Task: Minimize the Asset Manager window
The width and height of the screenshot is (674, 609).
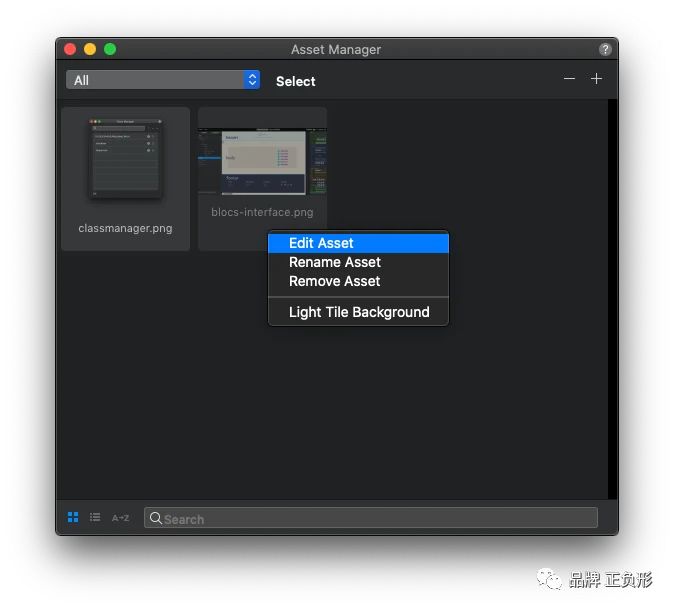Action: coord(90,49)
